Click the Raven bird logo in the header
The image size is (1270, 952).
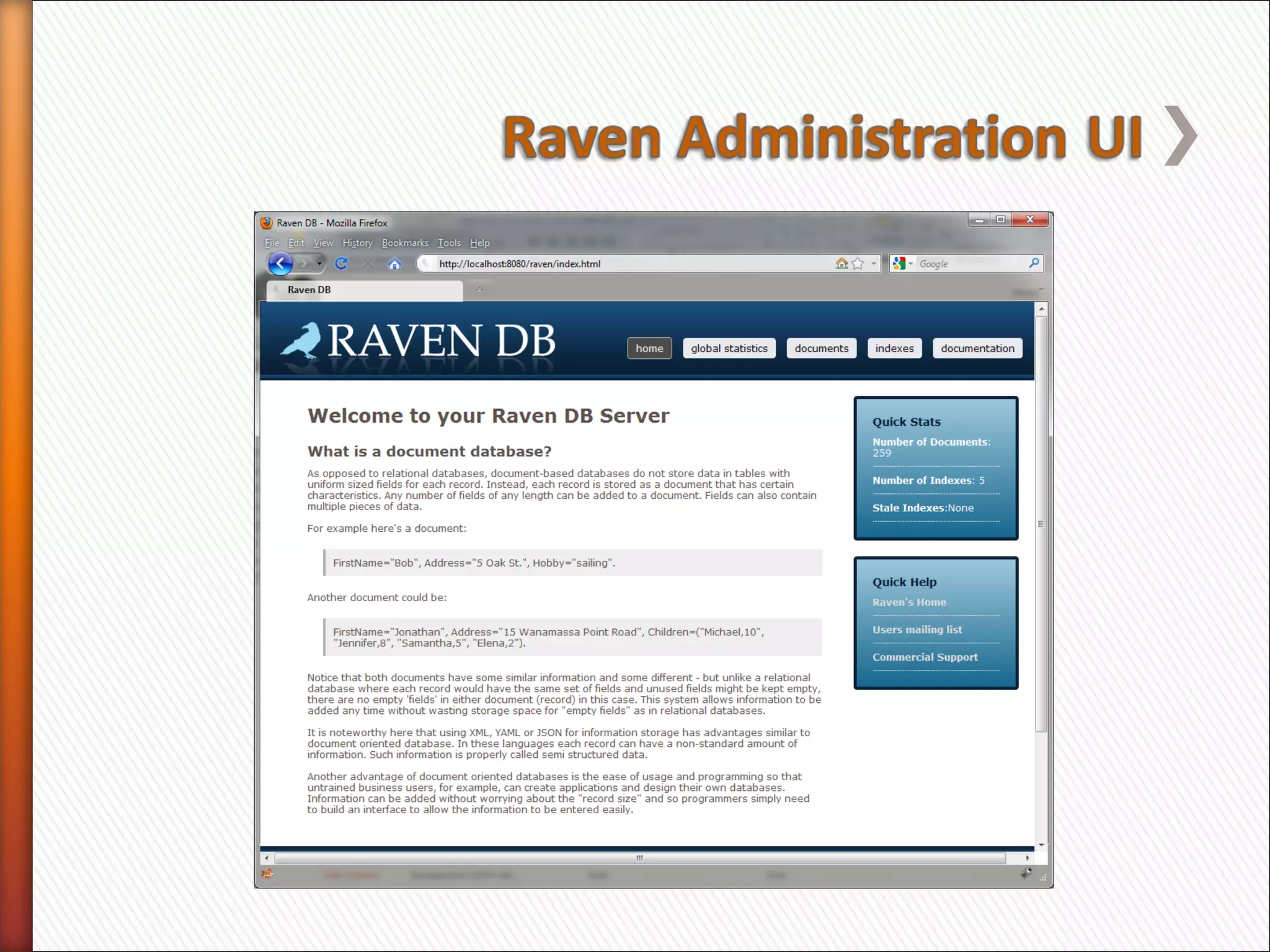301,341
